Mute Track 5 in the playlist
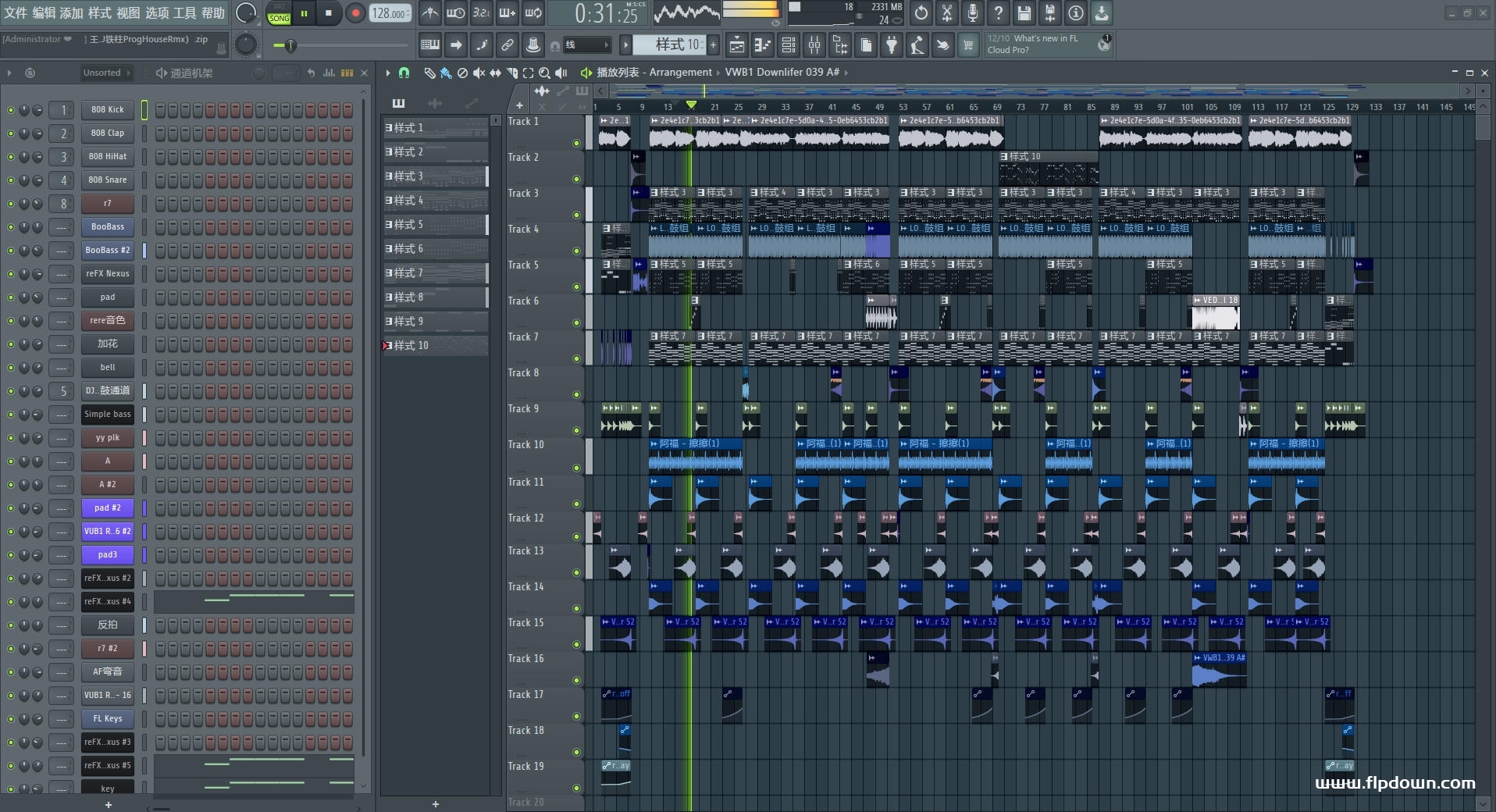The width and height of the screenshot is (1496, 812). [576, 287]
